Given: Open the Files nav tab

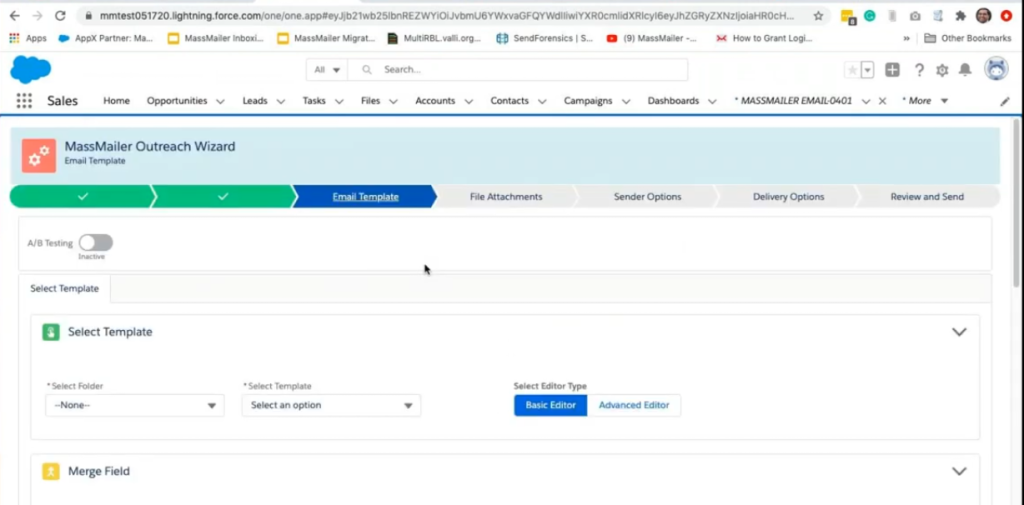Looking at the screenshot, I should tap(370, 101).
